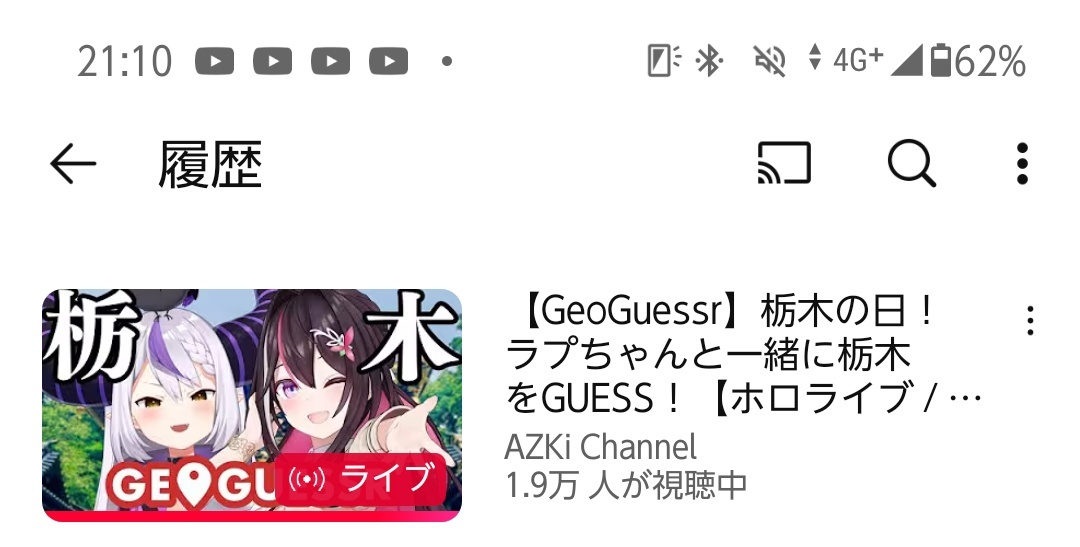The width and height of the screenshot is (1080, 547).
Task: Tap the fourth YouTube notification icon
Action: 388,61
